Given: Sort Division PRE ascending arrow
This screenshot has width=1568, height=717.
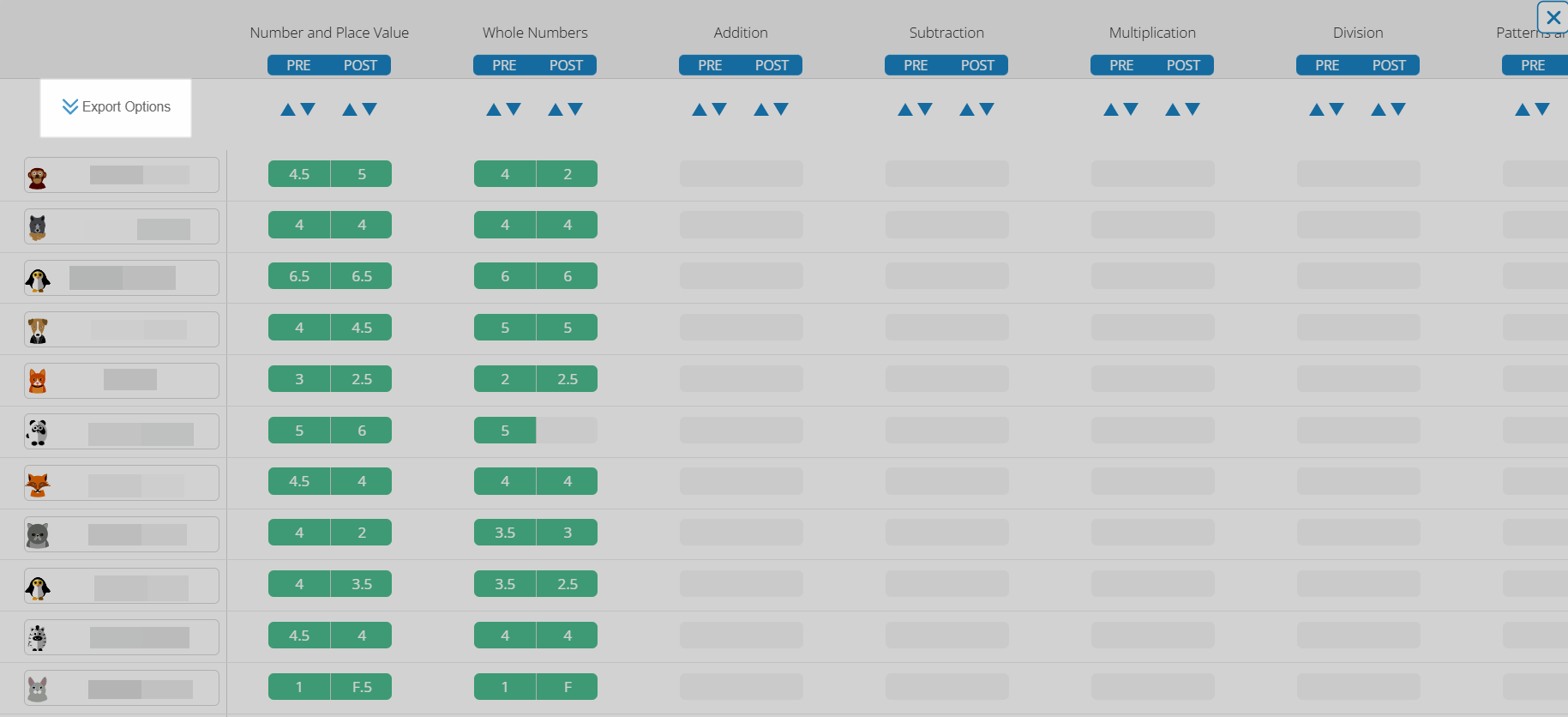Looking at the screenshot, I should [x=1317, y=109].
